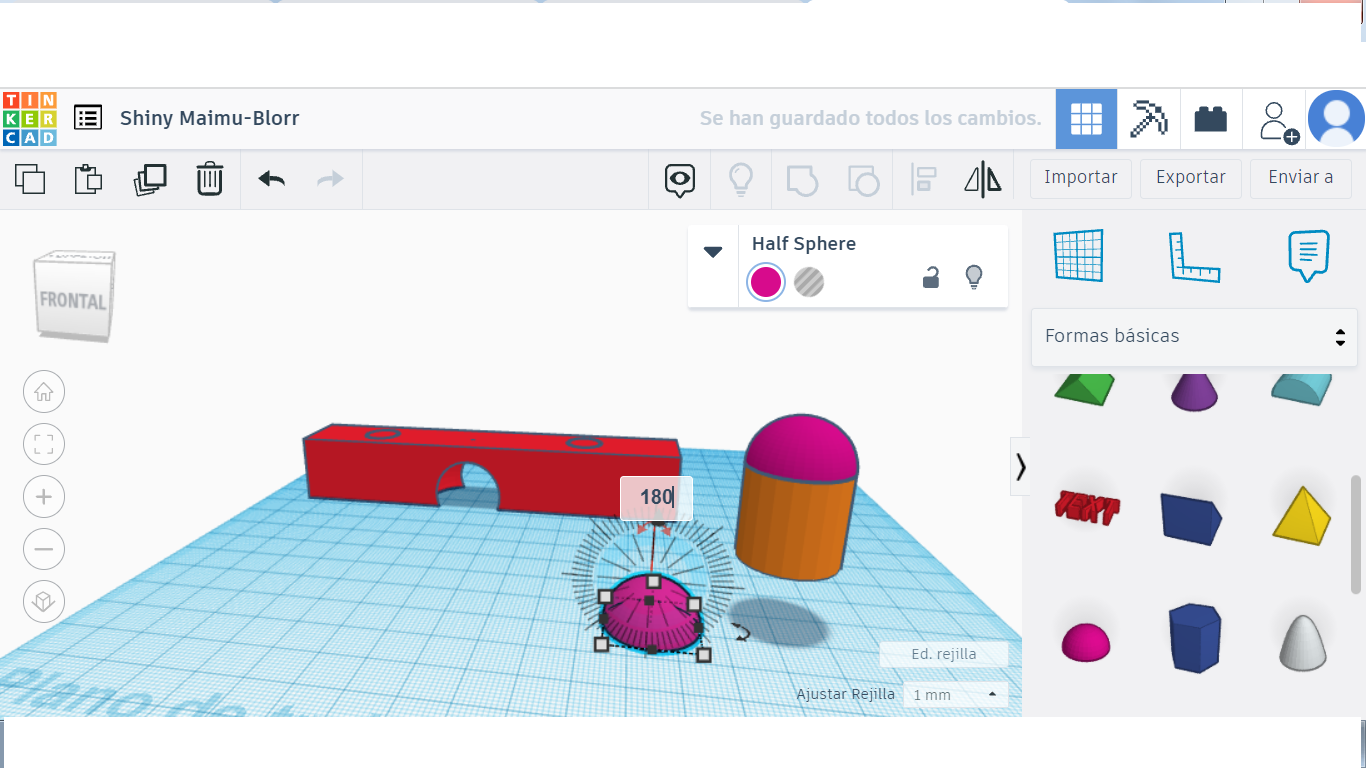Click the show all lightbulb in toolbar

click(x=740, y=179)
